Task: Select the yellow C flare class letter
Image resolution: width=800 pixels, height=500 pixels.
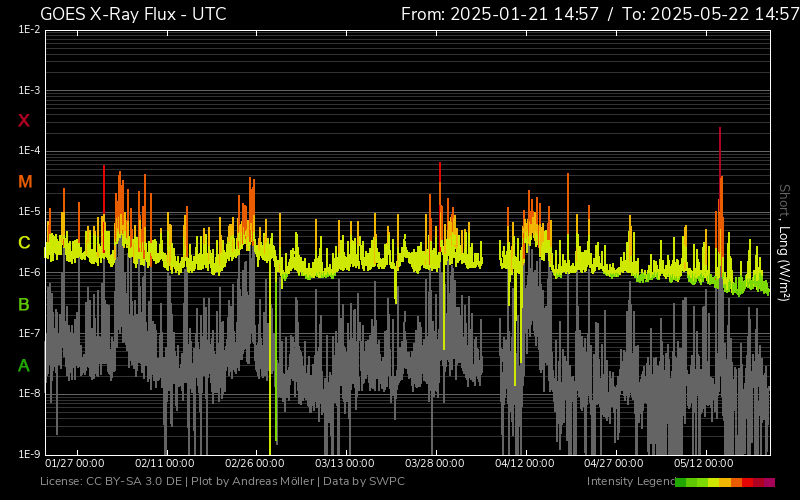Action: [x=24, y=242]
